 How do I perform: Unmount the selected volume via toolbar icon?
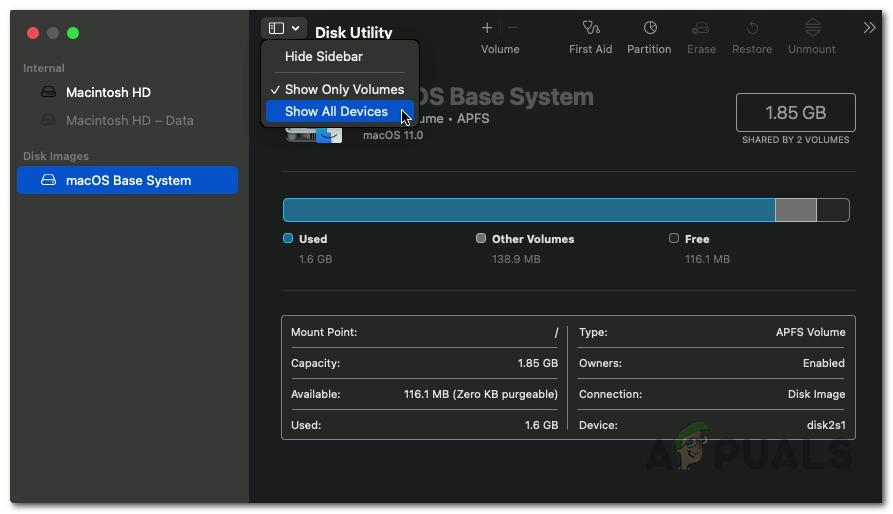pos(812,28)
